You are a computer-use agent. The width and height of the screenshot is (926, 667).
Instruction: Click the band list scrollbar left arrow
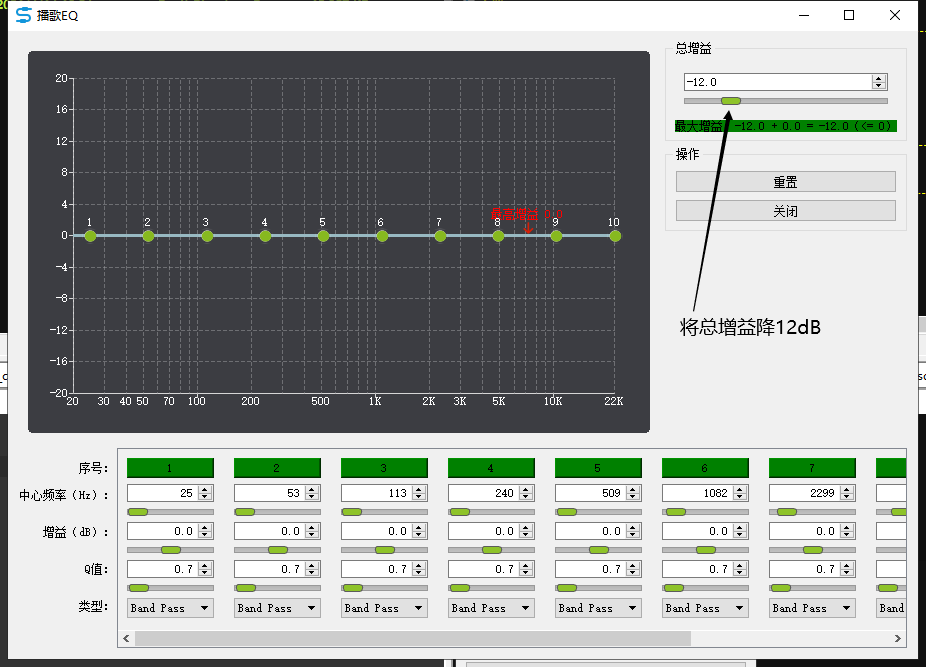click(126, 639)
